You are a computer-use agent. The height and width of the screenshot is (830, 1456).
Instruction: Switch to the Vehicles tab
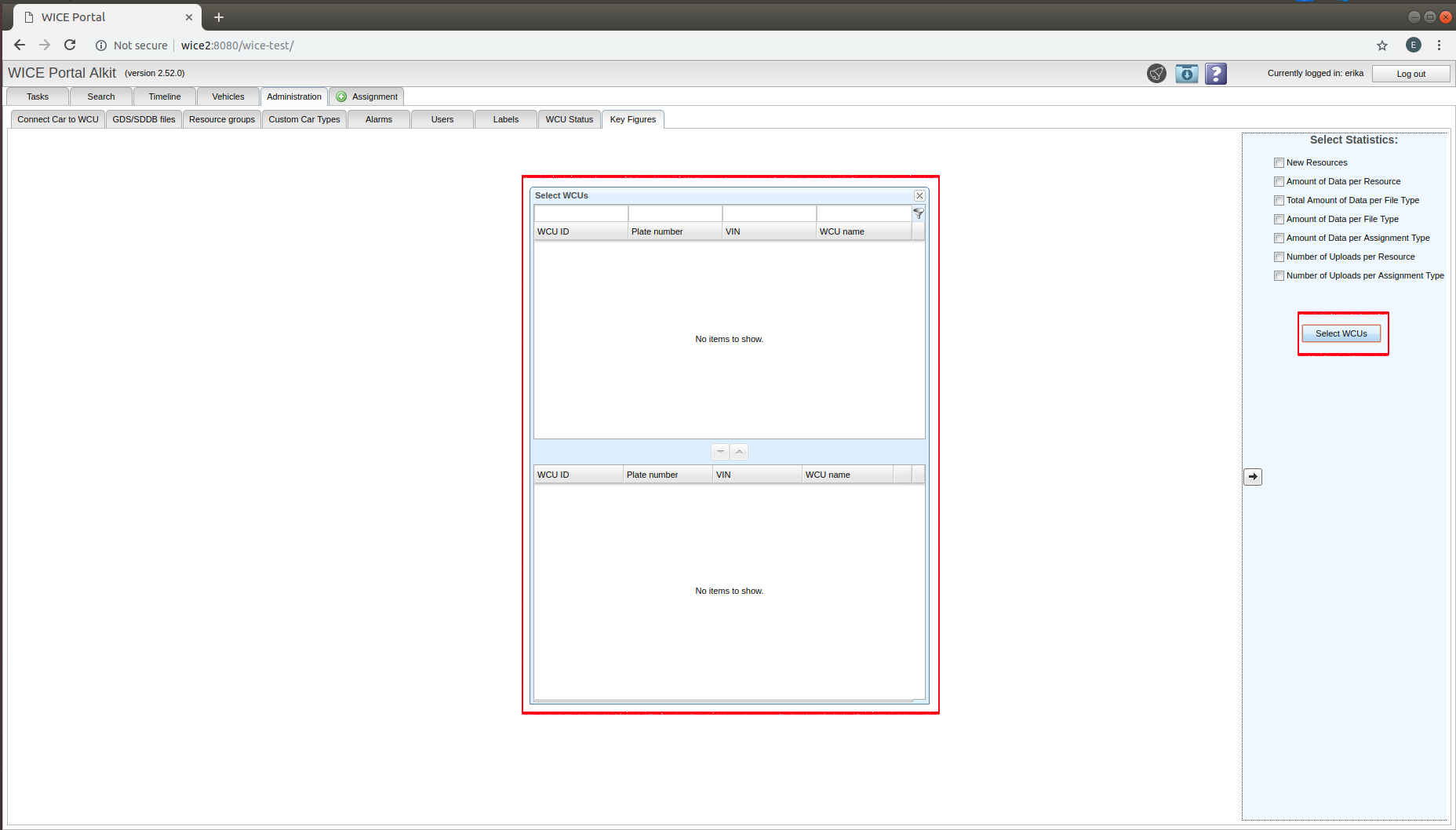click(227, 96)
